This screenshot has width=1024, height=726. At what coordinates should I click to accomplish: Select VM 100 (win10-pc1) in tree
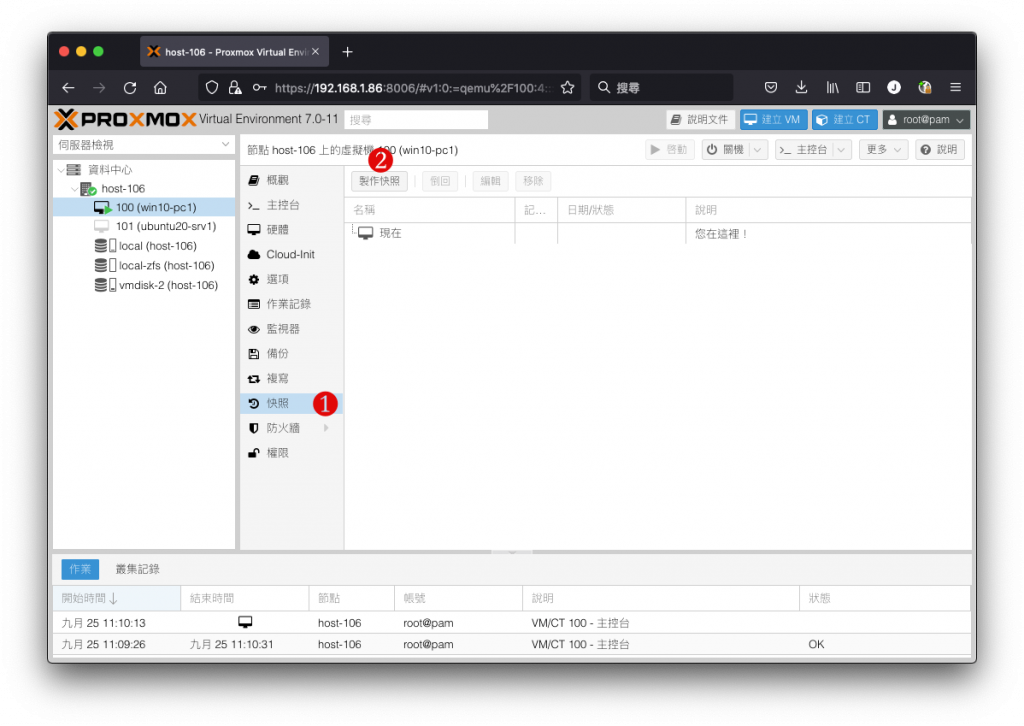144,208
